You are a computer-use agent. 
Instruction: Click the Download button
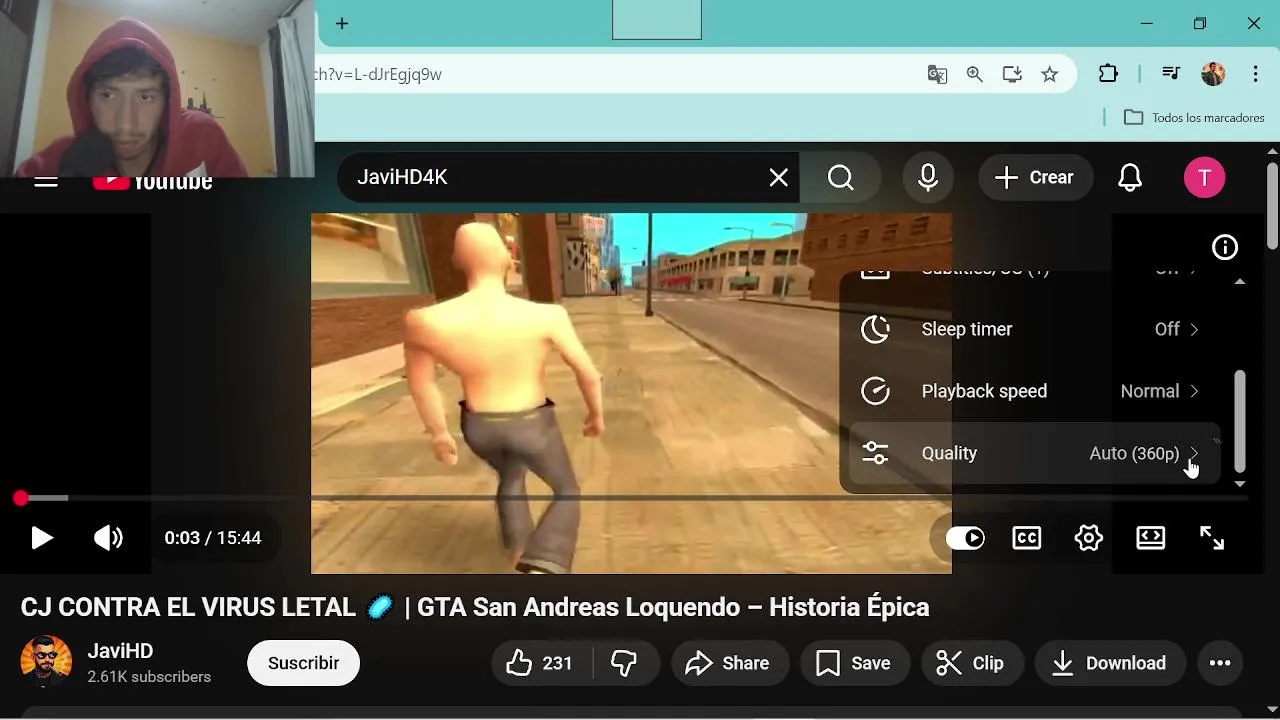point(1109,663)
